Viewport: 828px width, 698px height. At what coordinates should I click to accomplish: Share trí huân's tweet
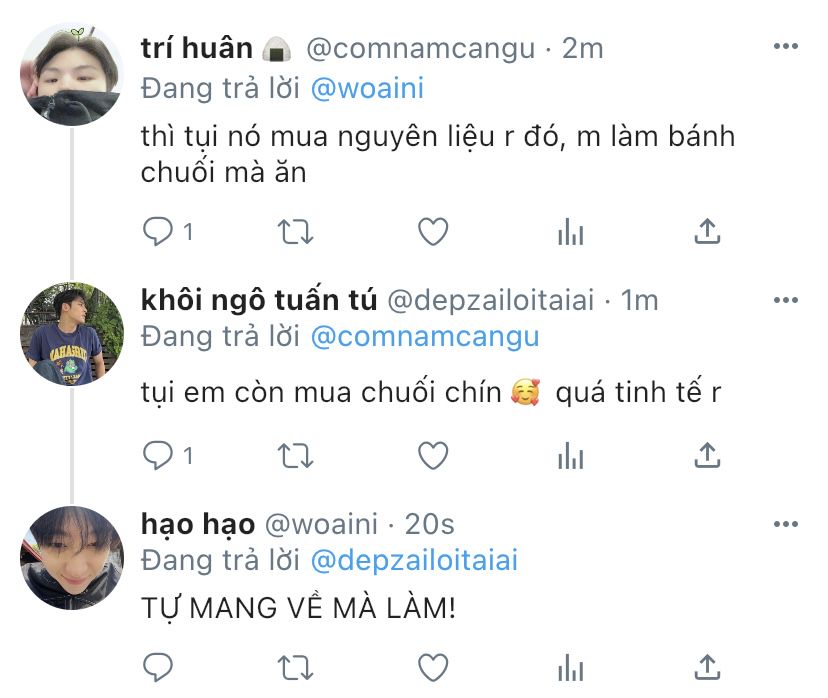click(707, 232)
